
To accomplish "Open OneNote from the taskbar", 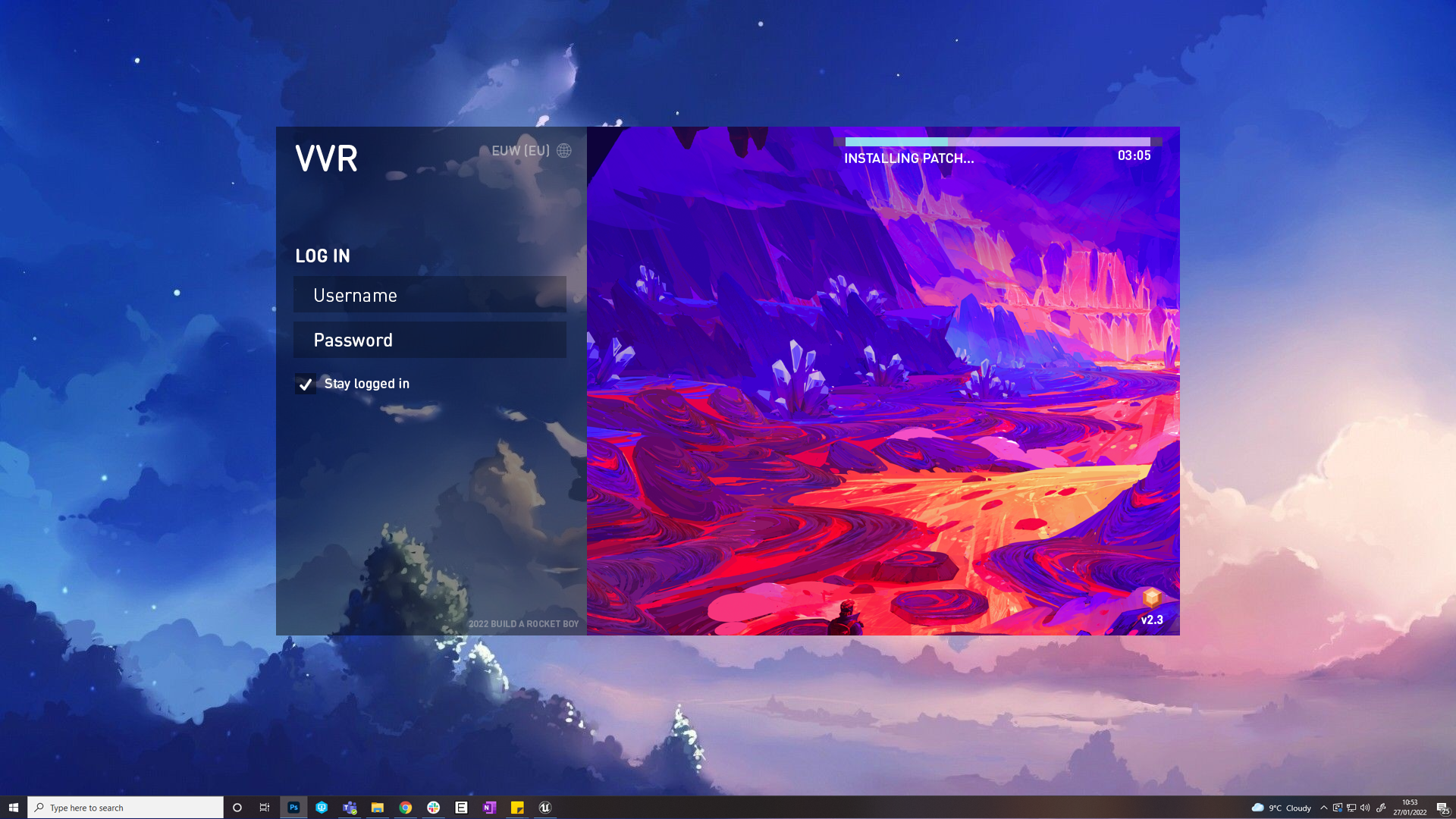I will 489,808.
